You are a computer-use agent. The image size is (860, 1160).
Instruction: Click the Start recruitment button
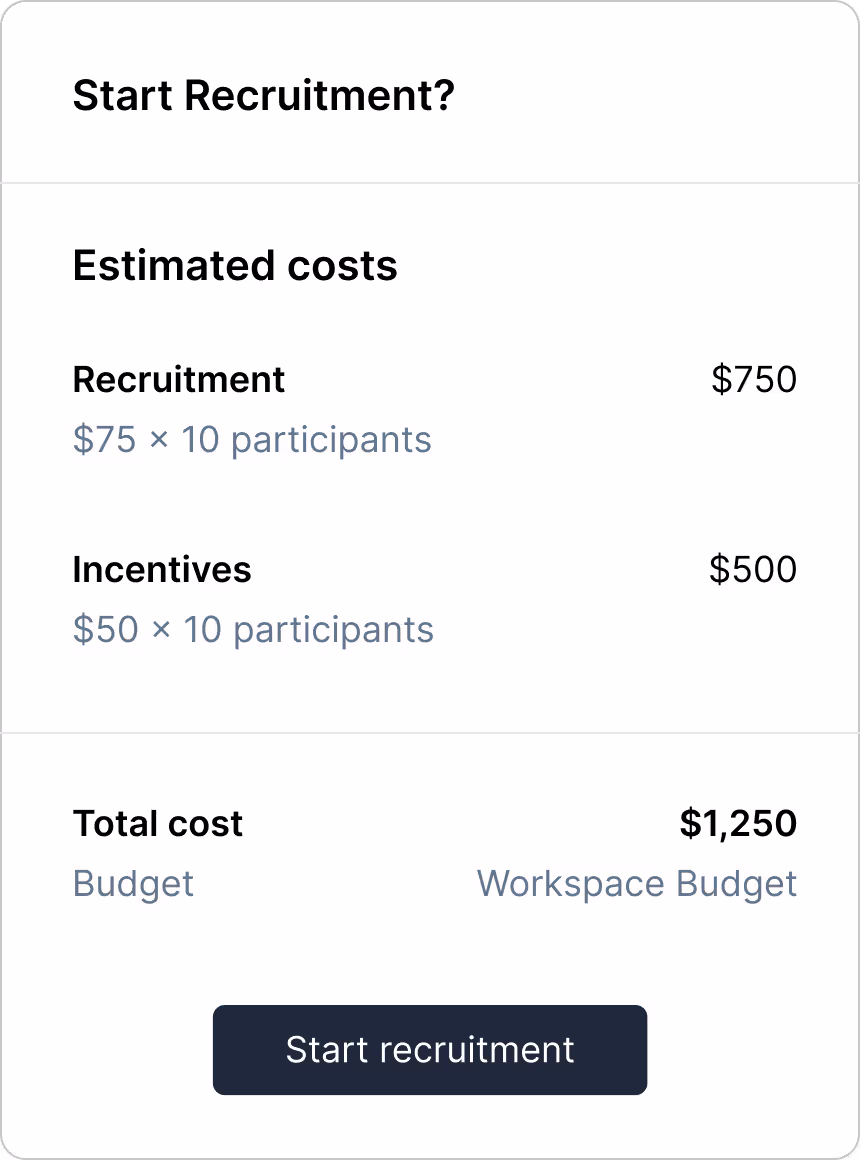pos(430,1050)
